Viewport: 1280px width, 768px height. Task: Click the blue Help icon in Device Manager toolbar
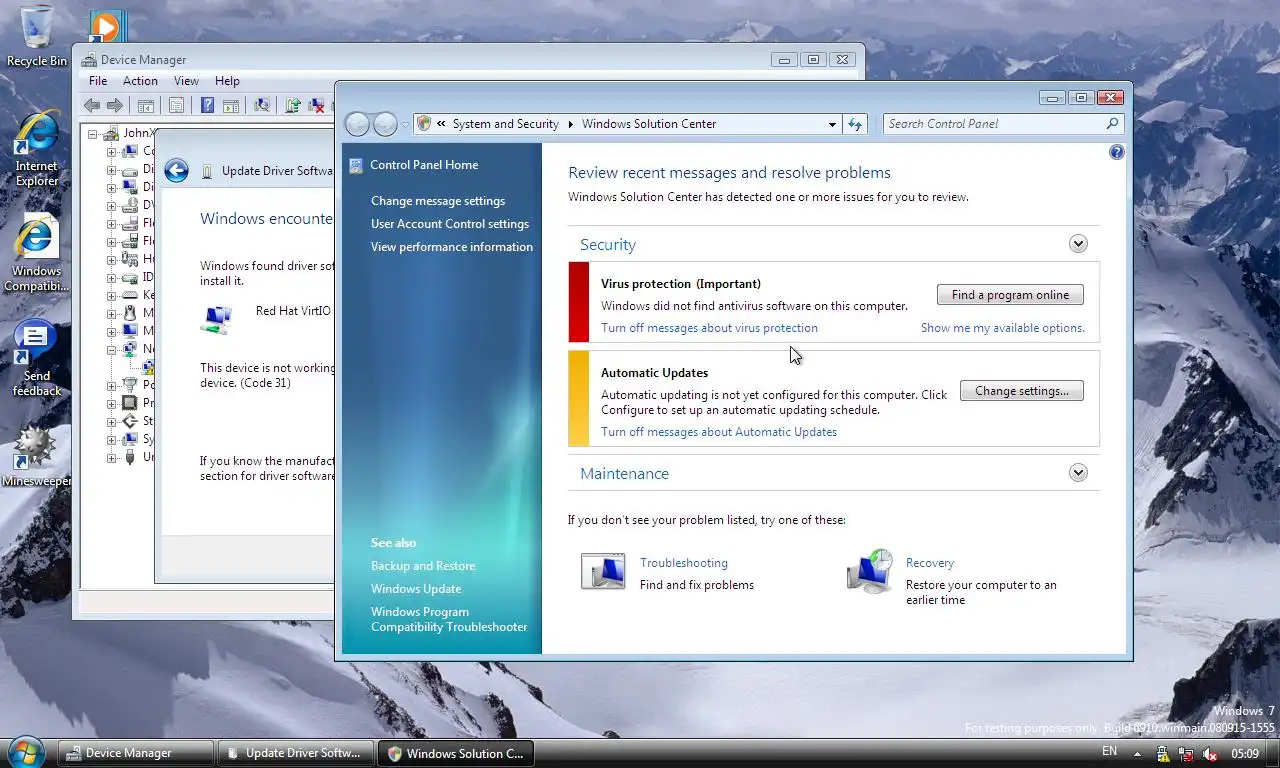[207, 105]
